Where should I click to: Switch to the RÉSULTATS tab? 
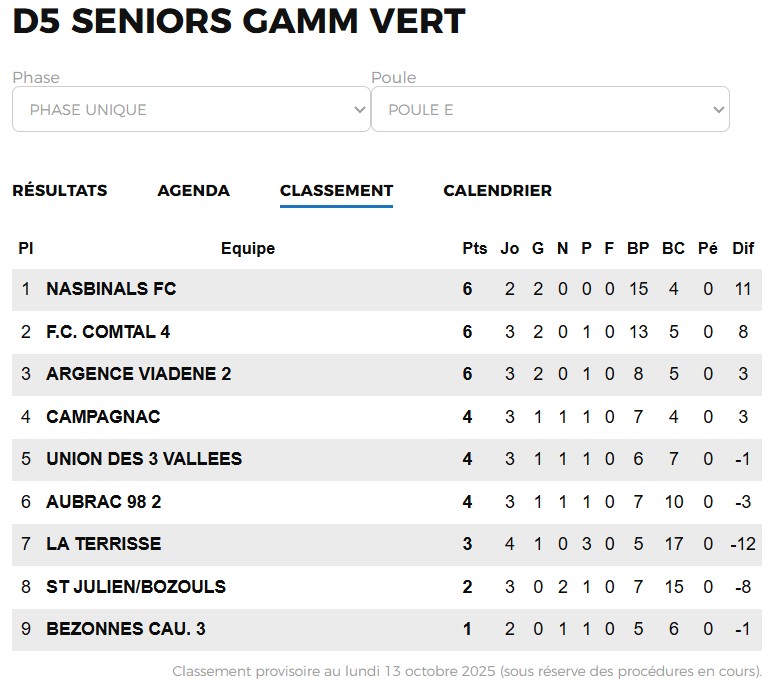(x=60, y=190)
